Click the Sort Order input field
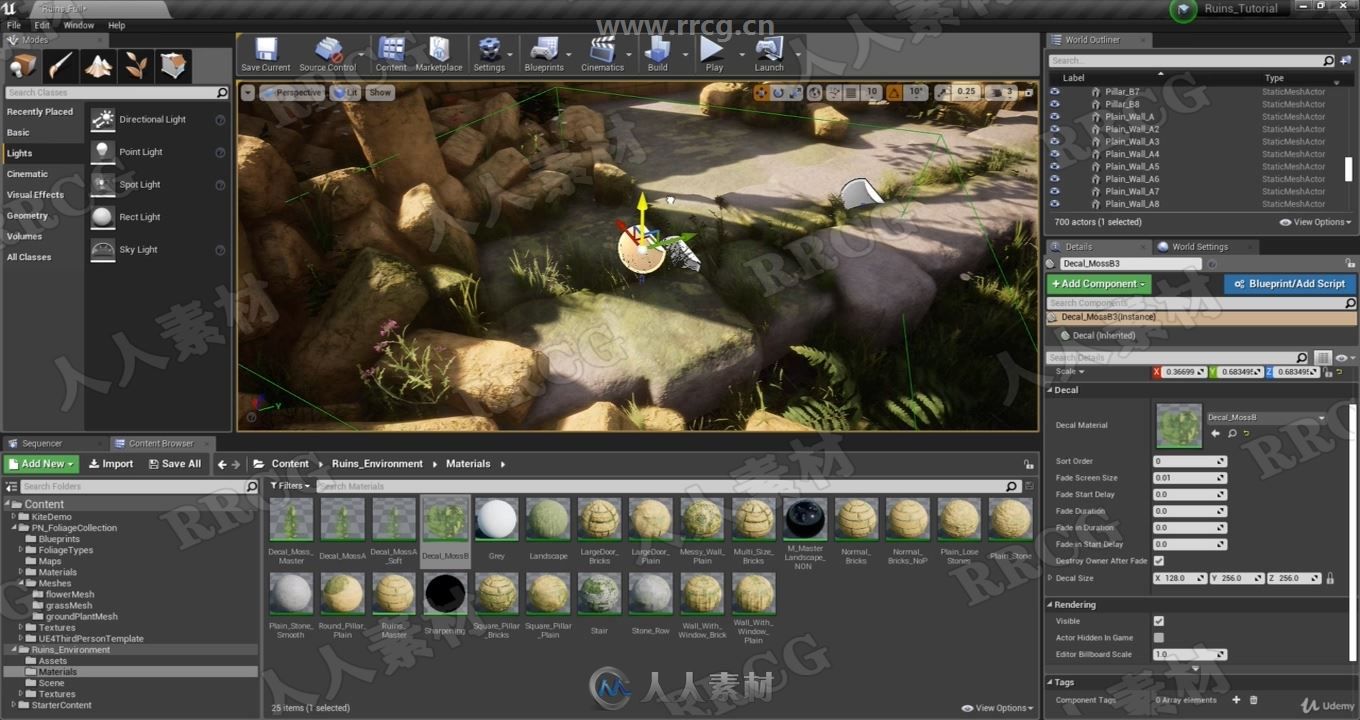This screenshot has width=1360, height=720. (1189, 461)
